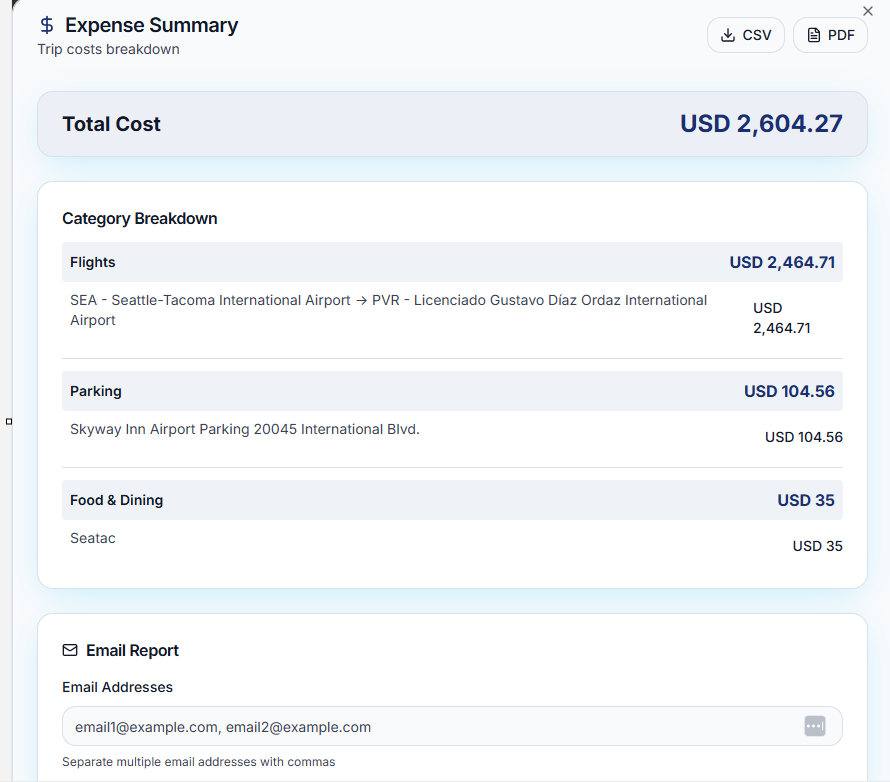The width and height of the screenshot is (890, 782).
Task: Focus the Email Addresses input field
Action: pos(452,726)
